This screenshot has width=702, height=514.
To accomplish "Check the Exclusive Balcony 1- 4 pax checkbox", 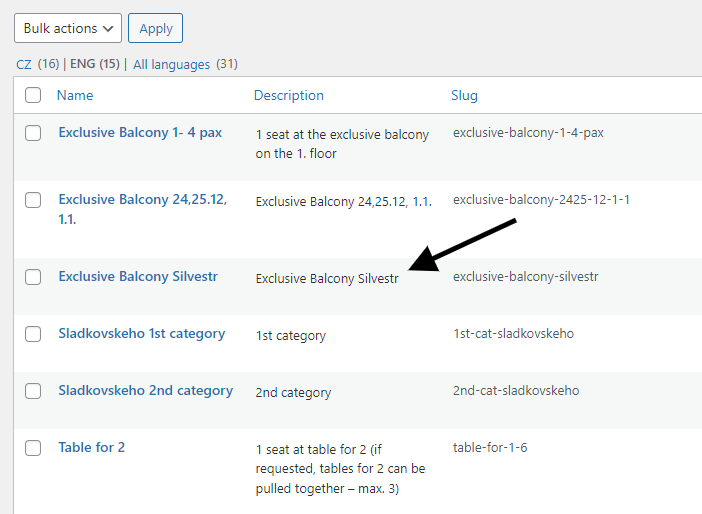I will (x=33, y=132).
